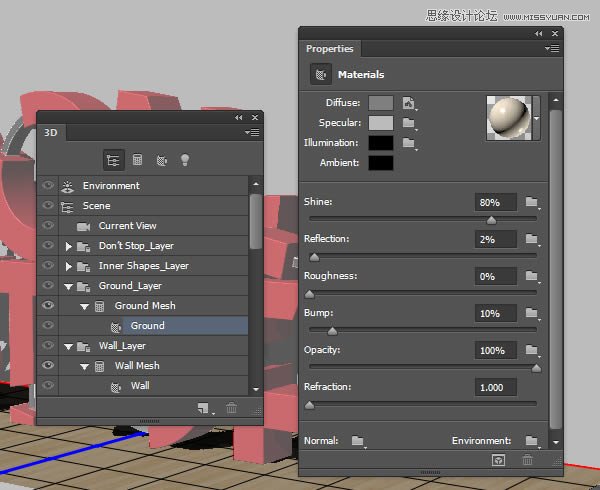Hide the Wall_Layer

[48, 345]
